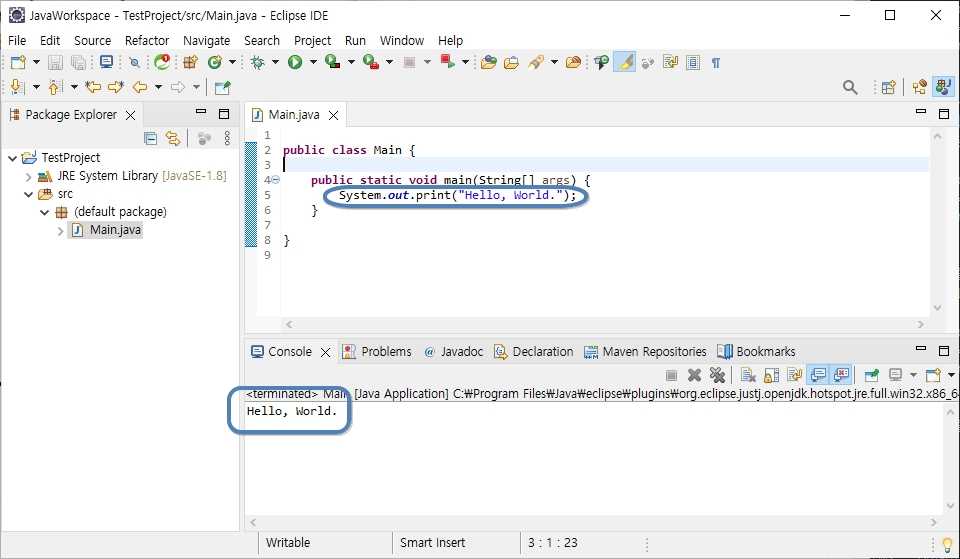Toggle Show Console When Standard Error Changes

(842, 373)
